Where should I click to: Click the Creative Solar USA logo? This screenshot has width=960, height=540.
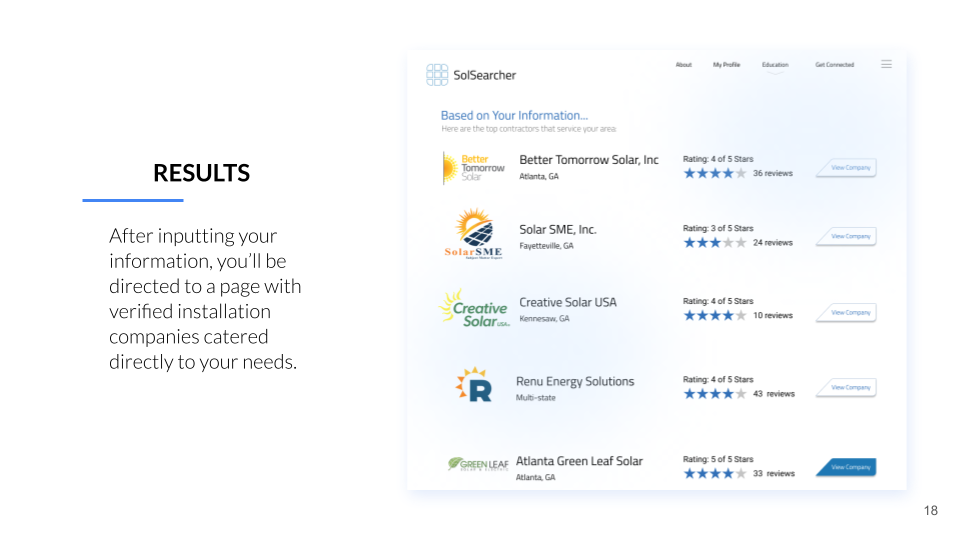tap(474, 309)
